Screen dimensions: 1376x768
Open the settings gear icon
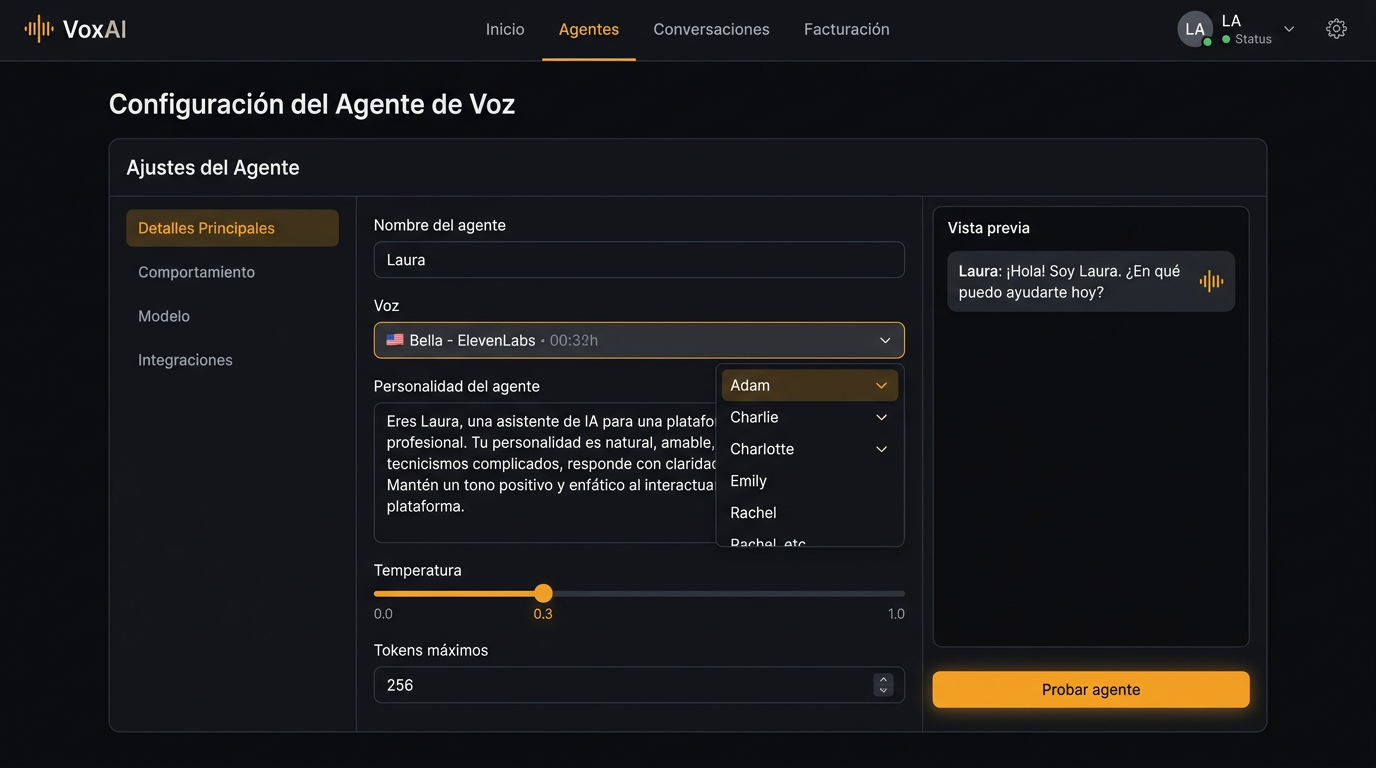click(x=1336, y=29)
